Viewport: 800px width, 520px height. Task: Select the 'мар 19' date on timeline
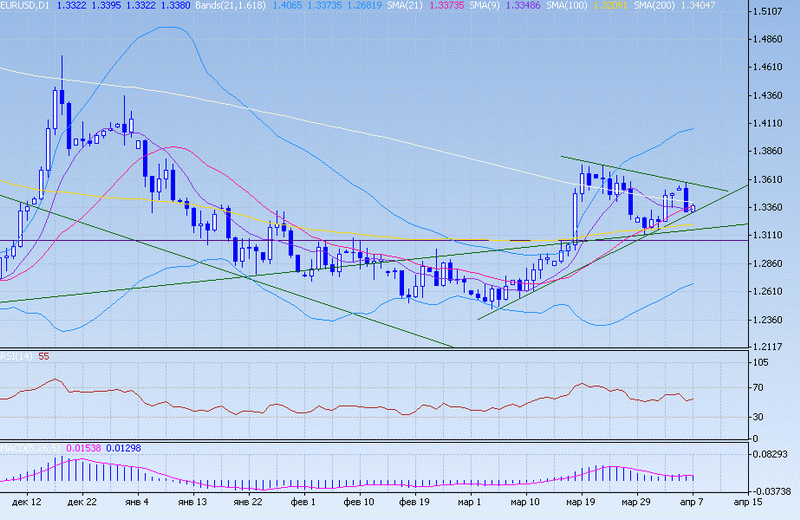click(577, 502)
